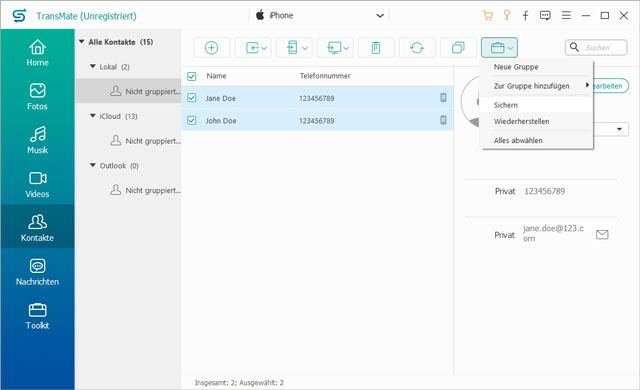
Task: Uncheck the John Doe checkbox
Action: pos(192,120)
